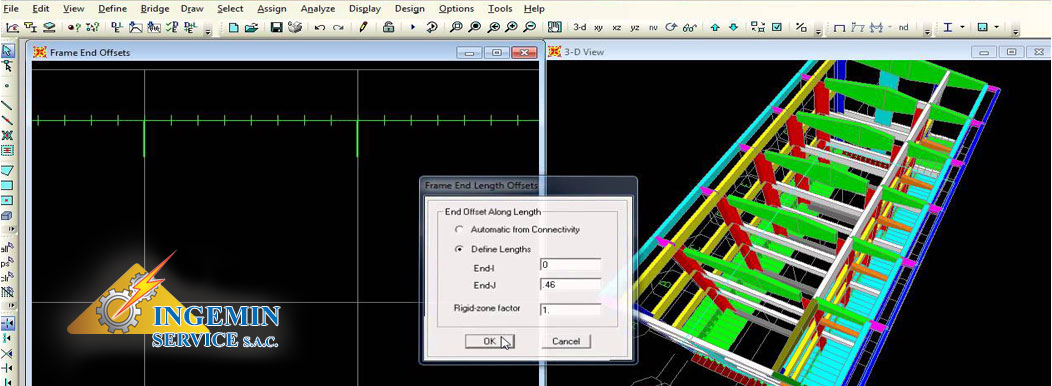This screenshot has height=386, width=1052.
Task: Expand the area section dropdown arrow
Action: (x=996, y=28)
